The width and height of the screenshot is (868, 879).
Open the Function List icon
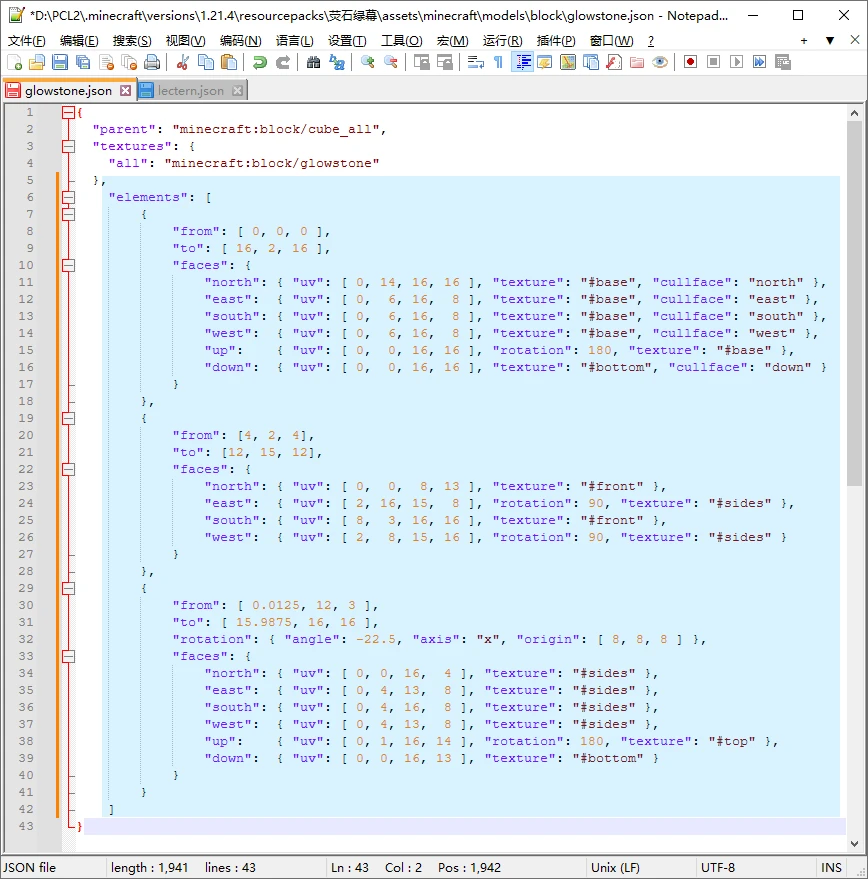[x=613, y=62]
